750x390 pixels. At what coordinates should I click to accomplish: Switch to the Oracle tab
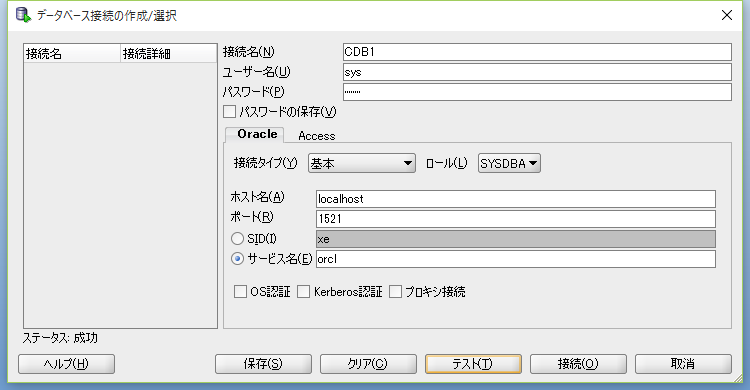(255, 134)
